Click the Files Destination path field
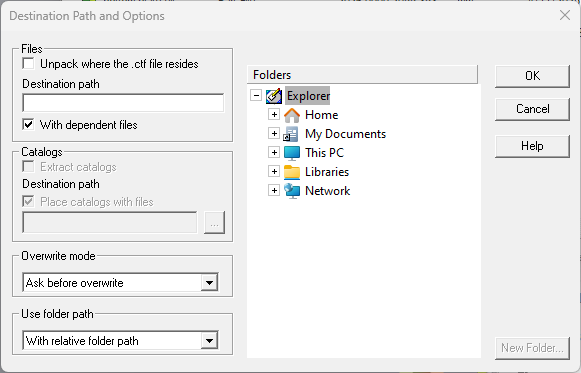Screen dimensions: 581x373 click(123, 103)
